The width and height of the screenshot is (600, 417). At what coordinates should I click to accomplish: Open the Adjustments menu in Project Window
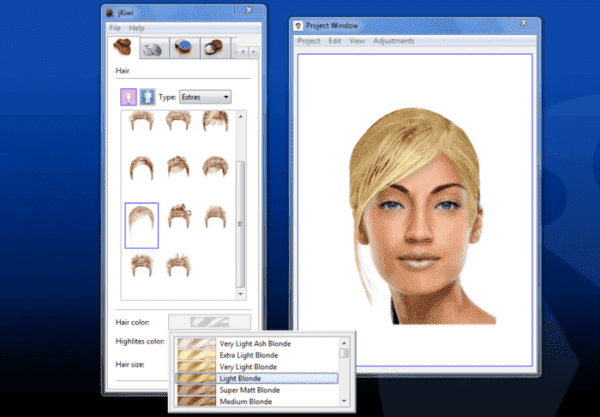[x=393, y=41]
